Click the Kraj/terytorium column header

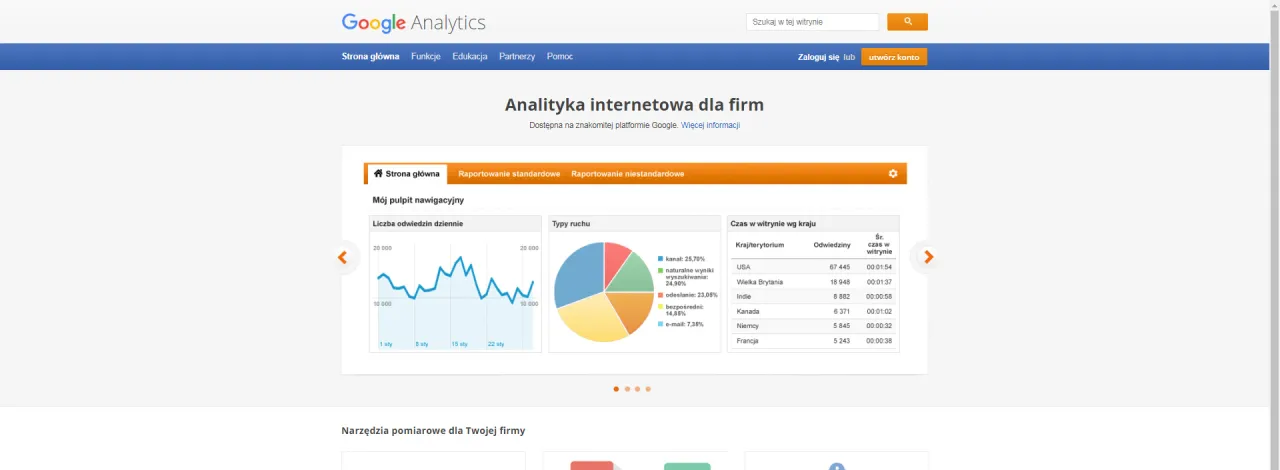760,245
